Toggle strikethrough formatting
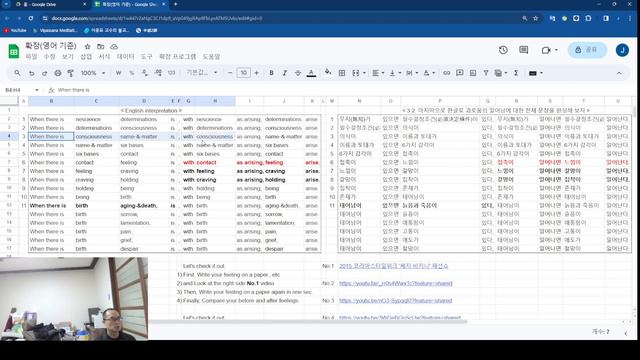 click(298, 73)
